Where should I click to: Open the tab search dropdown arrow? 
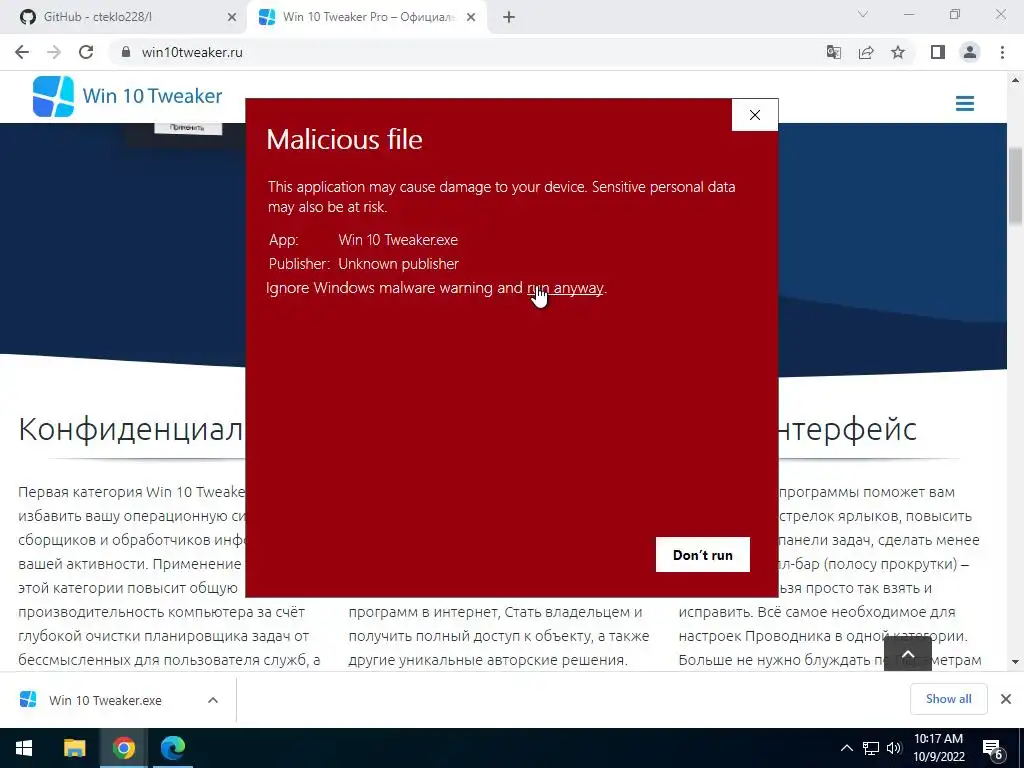click(863, 14)
